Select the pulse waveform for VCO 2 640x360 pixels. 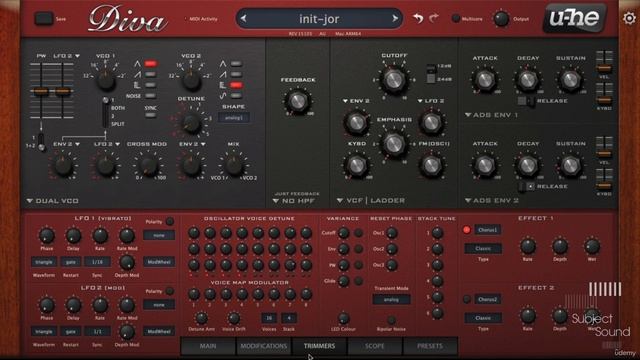pos(236,85)
